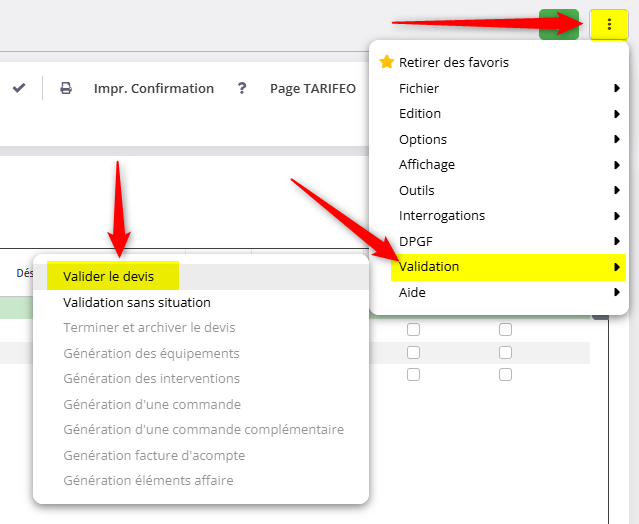The image size is (639, 524).
Task: Select Génération des équipements
Action: click(201, 353)
